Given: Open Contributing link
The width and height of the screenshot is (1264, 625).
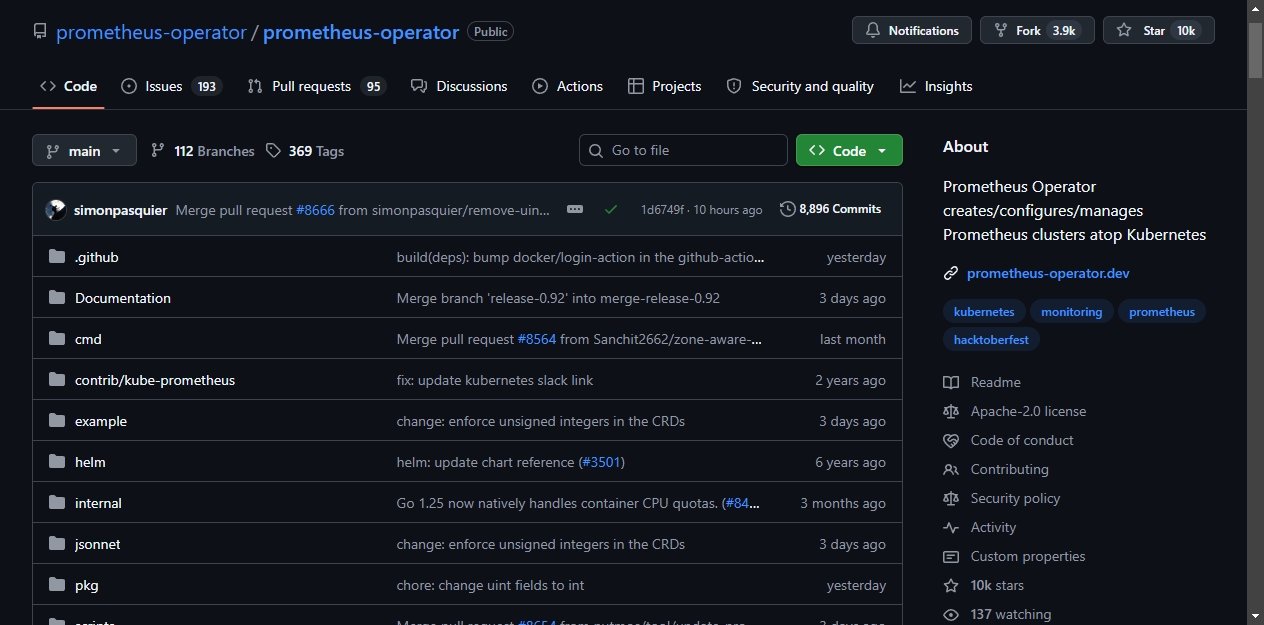Looking at the screenshot, I should click(996, 469).
